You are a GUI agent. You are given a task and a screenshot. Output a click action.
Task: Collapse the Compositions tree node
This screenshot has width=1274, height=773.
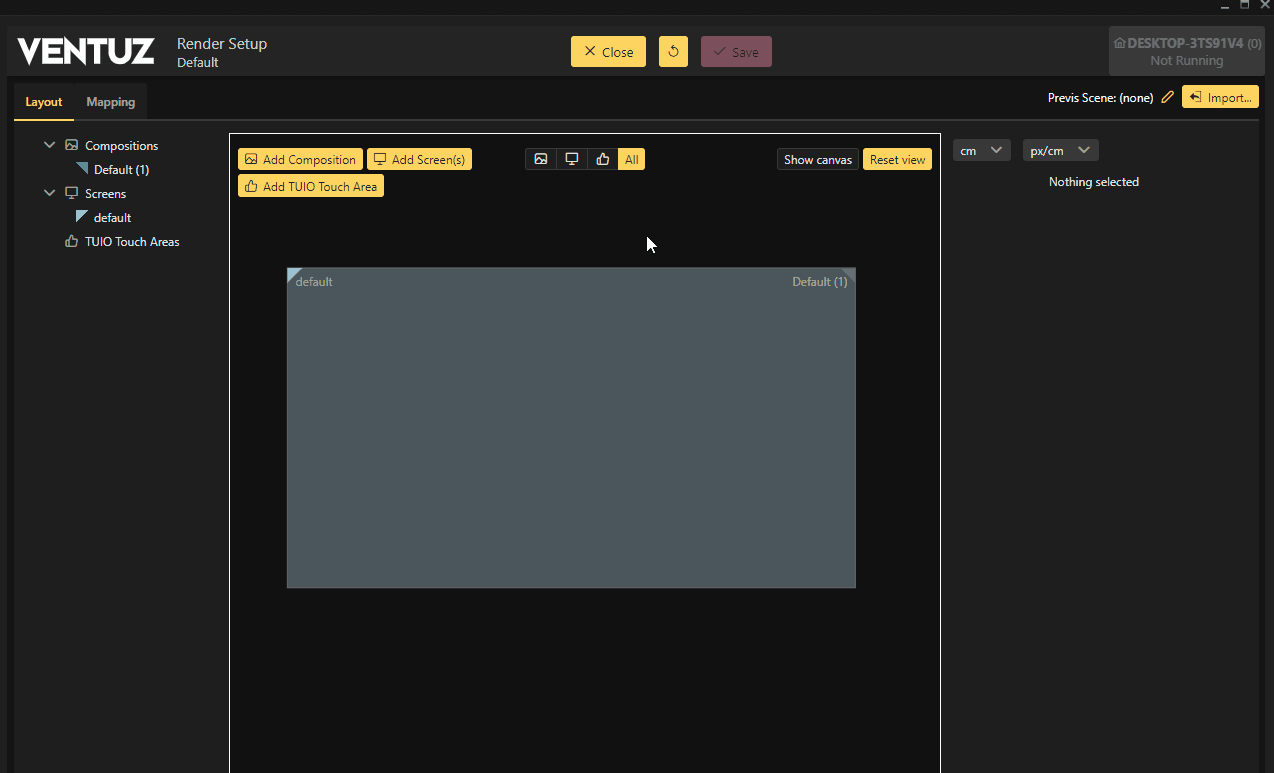click(x=50, y=146)
